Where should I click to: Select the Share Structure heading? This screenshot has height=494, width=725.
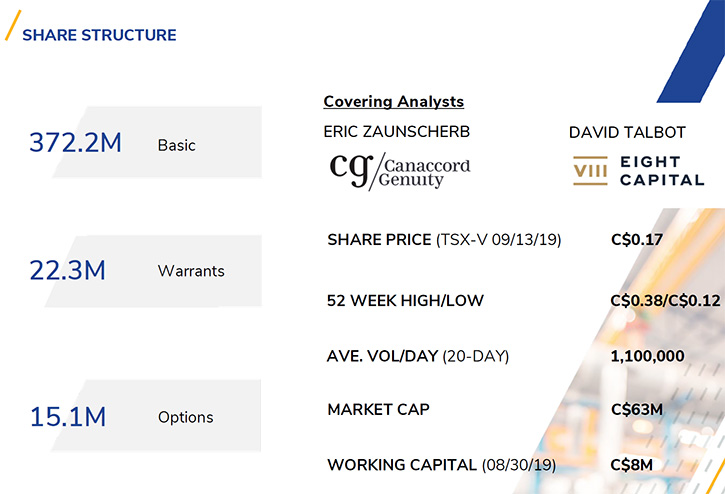pyautogui.click(x=99, y=35)
